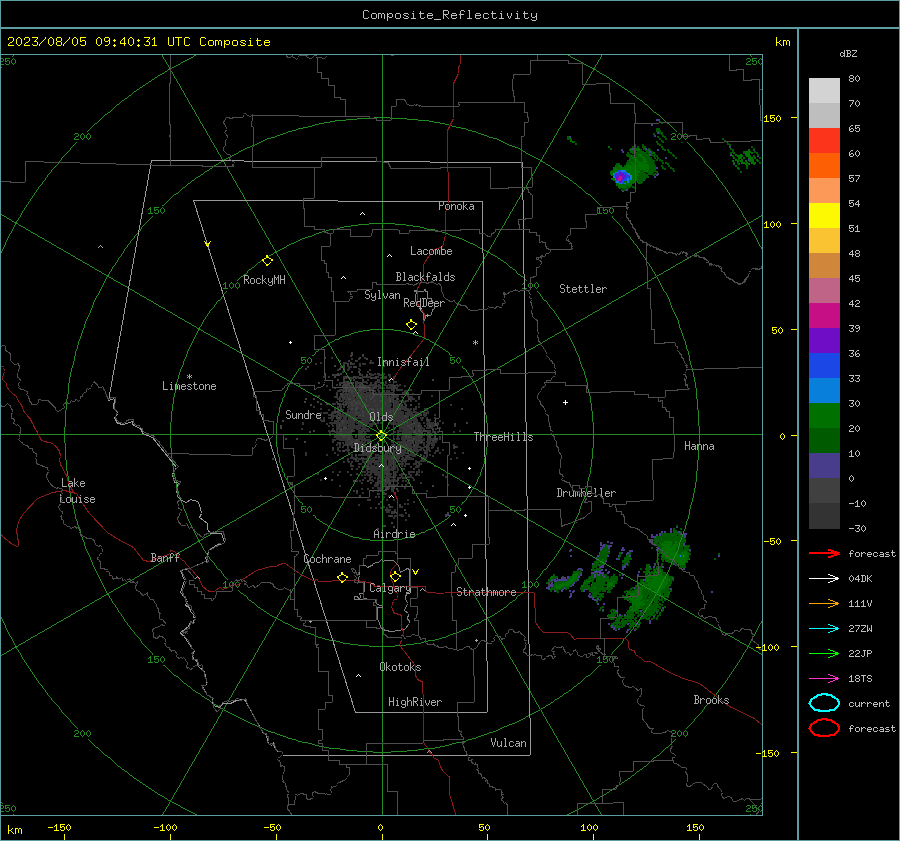Click the asterisk marker above Limestone
This screenshot has width=900, height=841.
click(189, 377)
